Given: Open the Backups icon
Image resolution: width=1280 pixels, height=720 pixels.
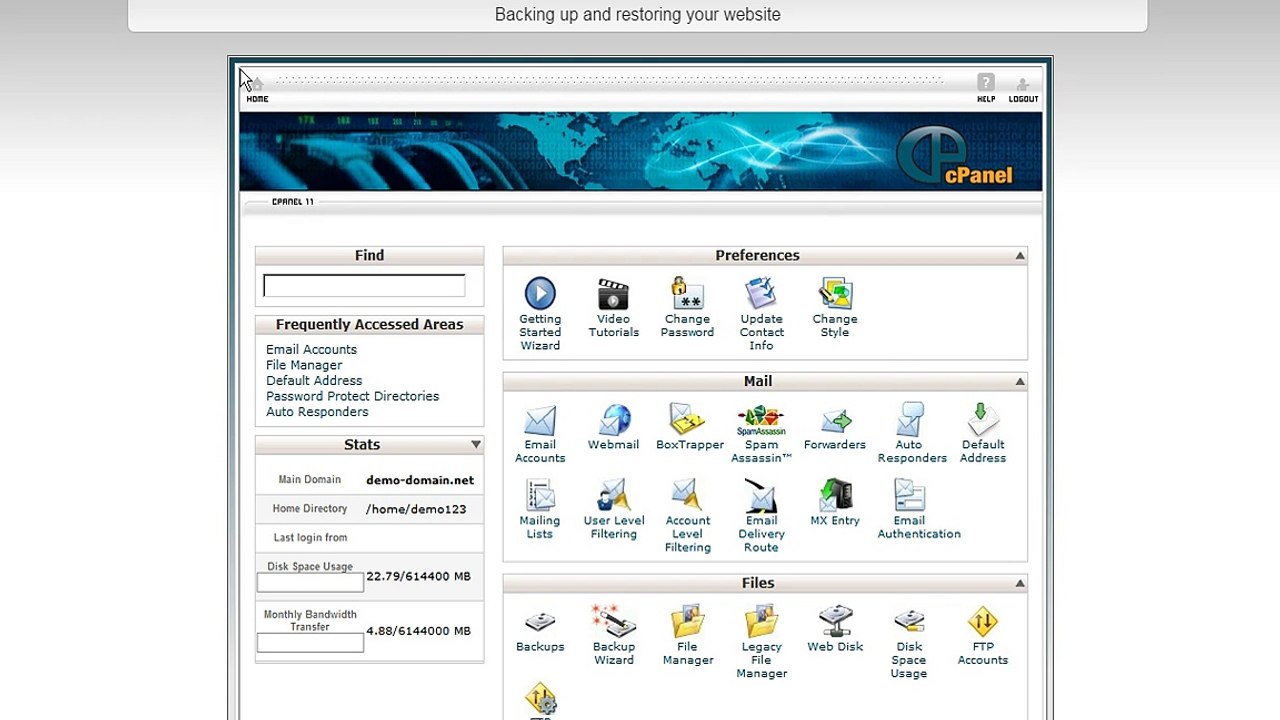Looking at the screenshot, I should point(540,622).
